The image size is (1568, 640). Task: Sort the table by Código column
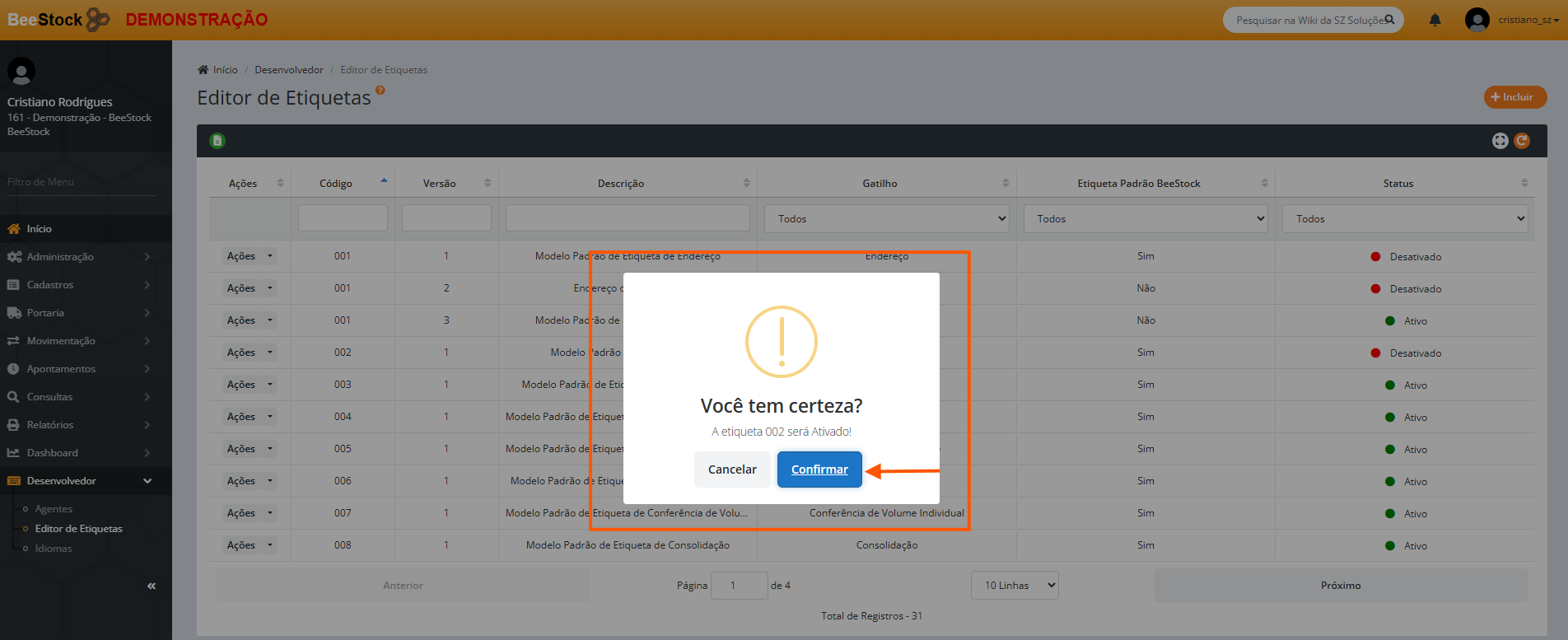pyautogui.click(x=336, y=184)
